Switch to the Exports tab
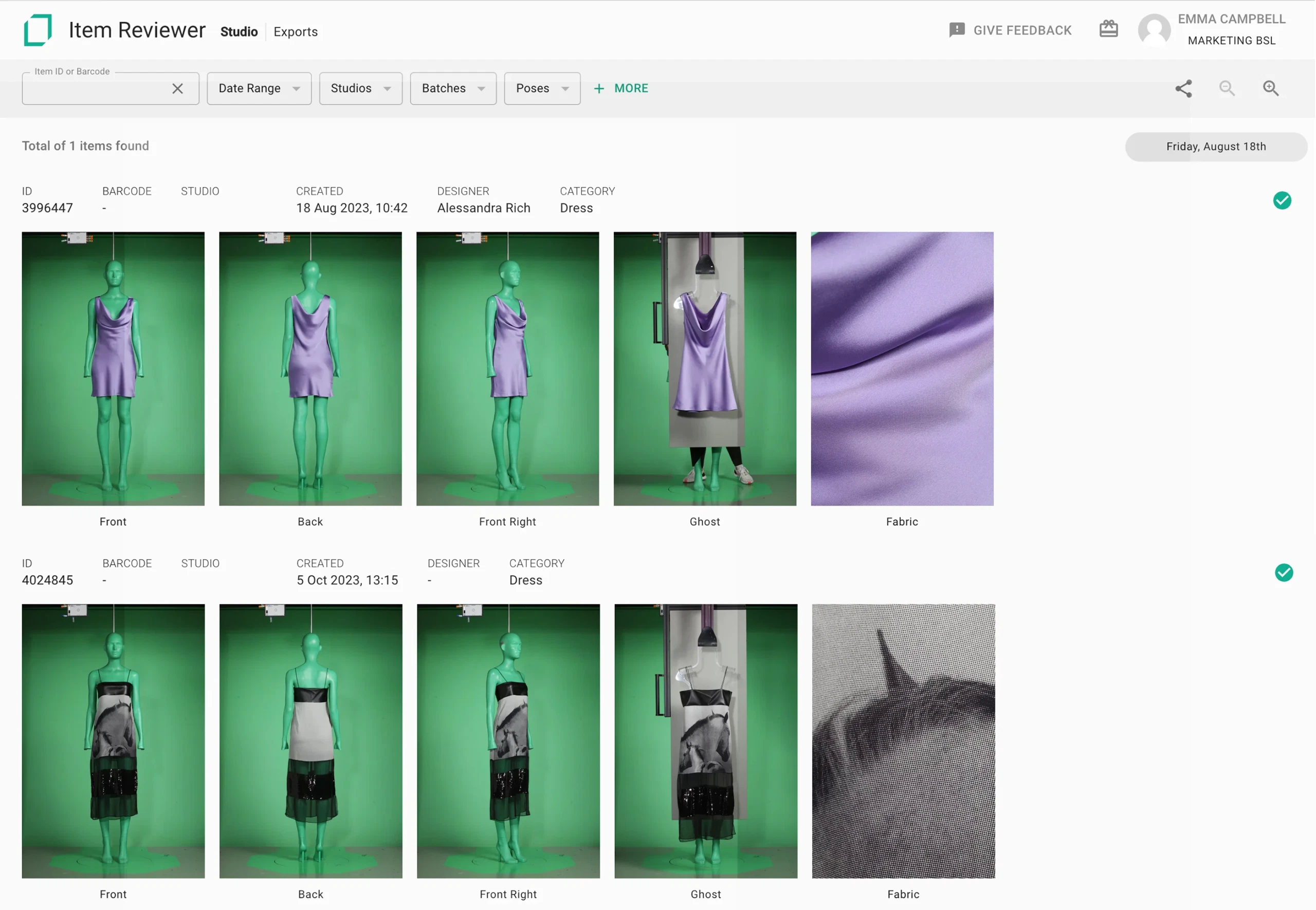The width and height of the screenshot is (1316, 910). point(296,31)
